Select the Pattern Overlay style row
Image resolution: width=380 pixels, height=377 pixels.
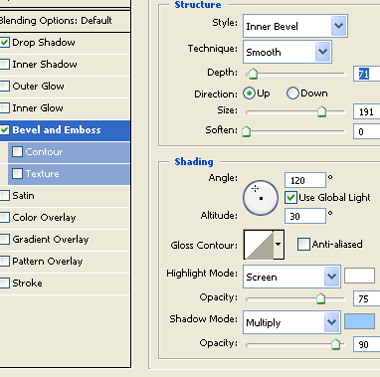(x=65, y=261)
